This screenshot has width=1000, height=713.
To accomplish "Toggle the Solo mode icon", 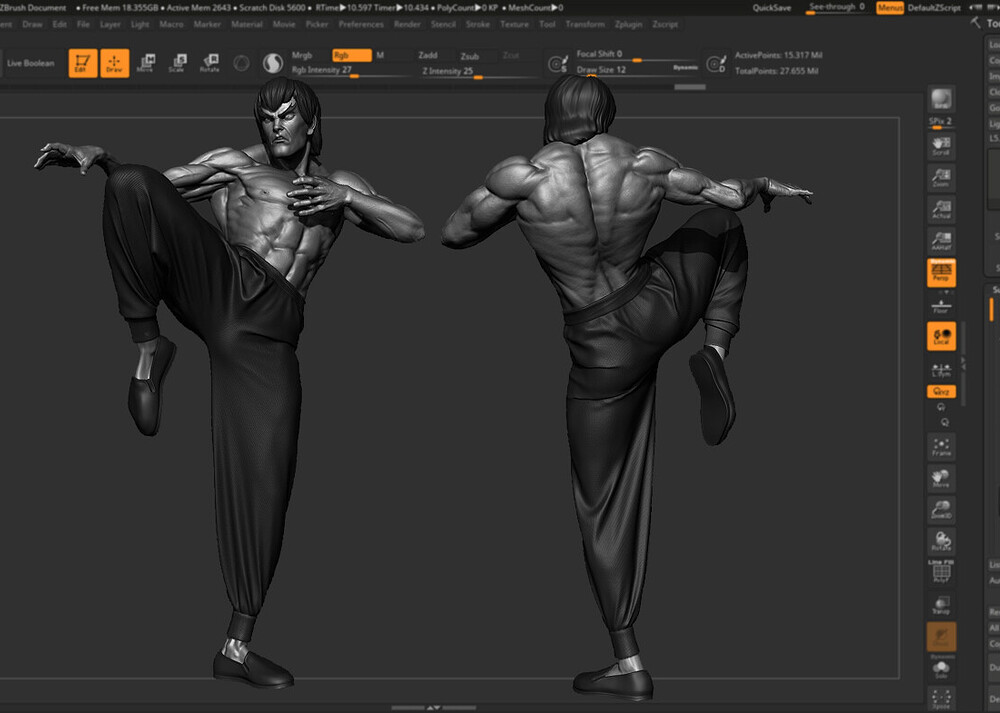I will click(x=941, y=669).
